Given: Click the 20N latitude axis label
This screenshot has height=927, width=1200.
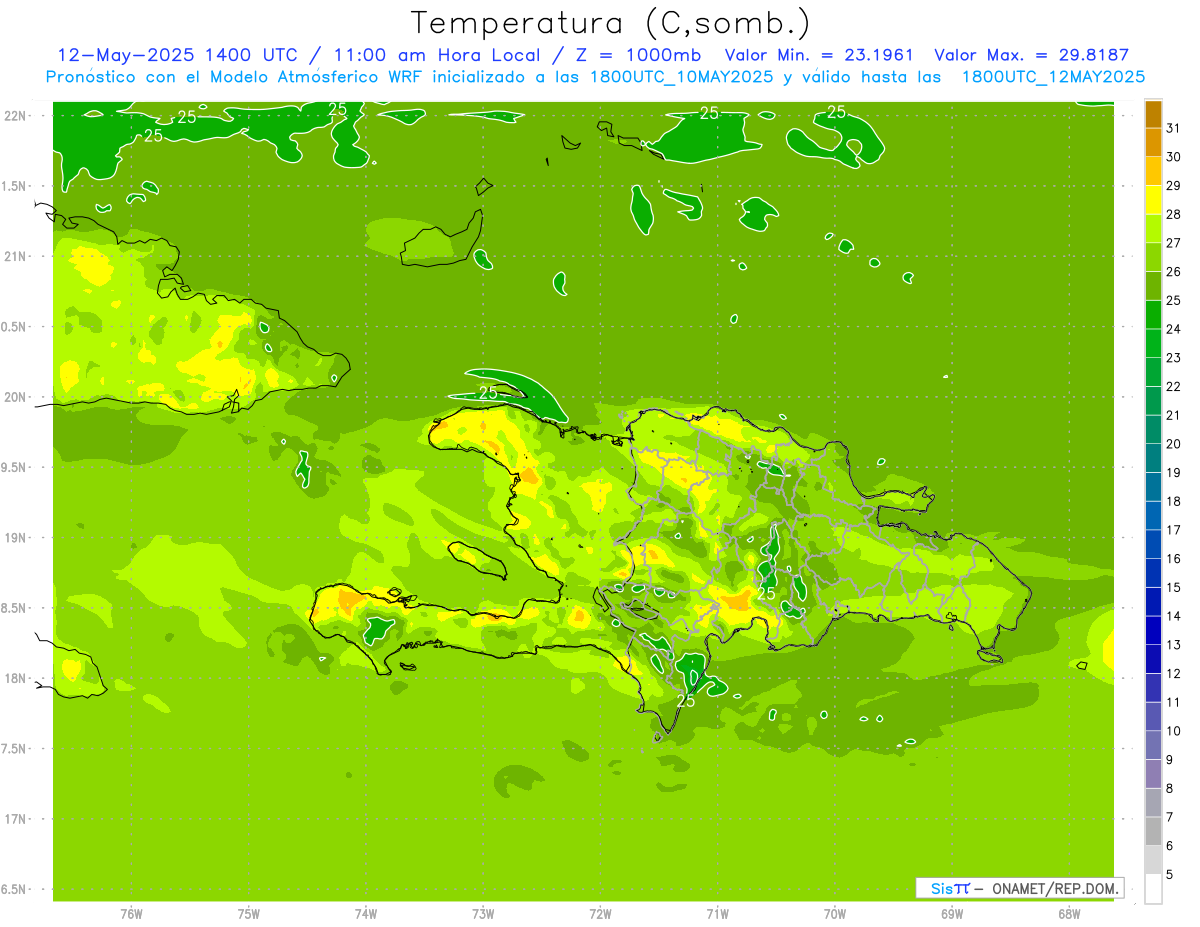Looking at the screenshot, I should [15, 397].
